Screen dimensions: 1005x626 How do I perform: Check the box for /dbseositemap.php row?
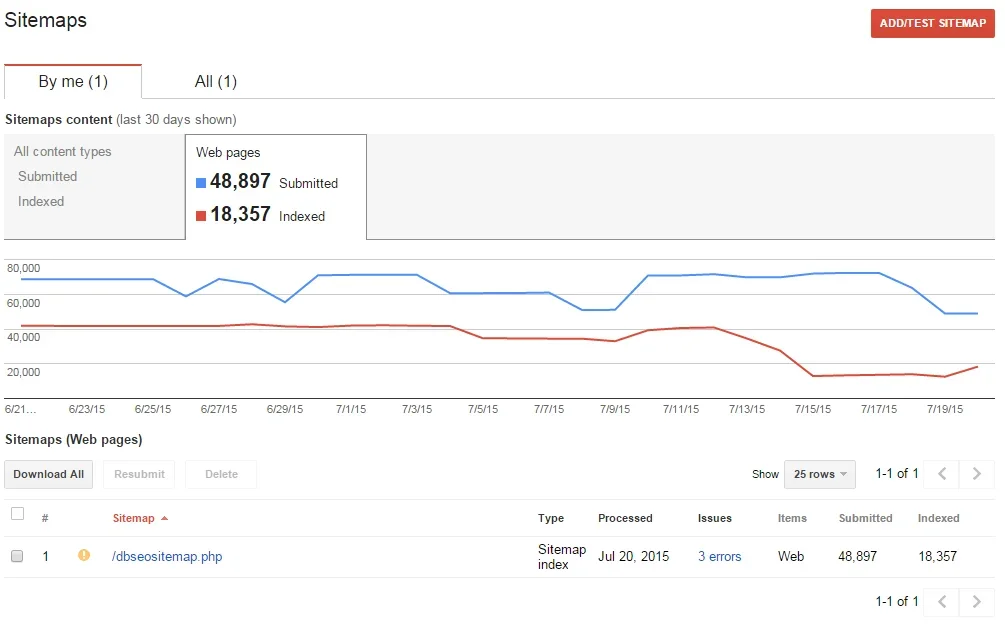pyautogui.click(x=17, y=556)
